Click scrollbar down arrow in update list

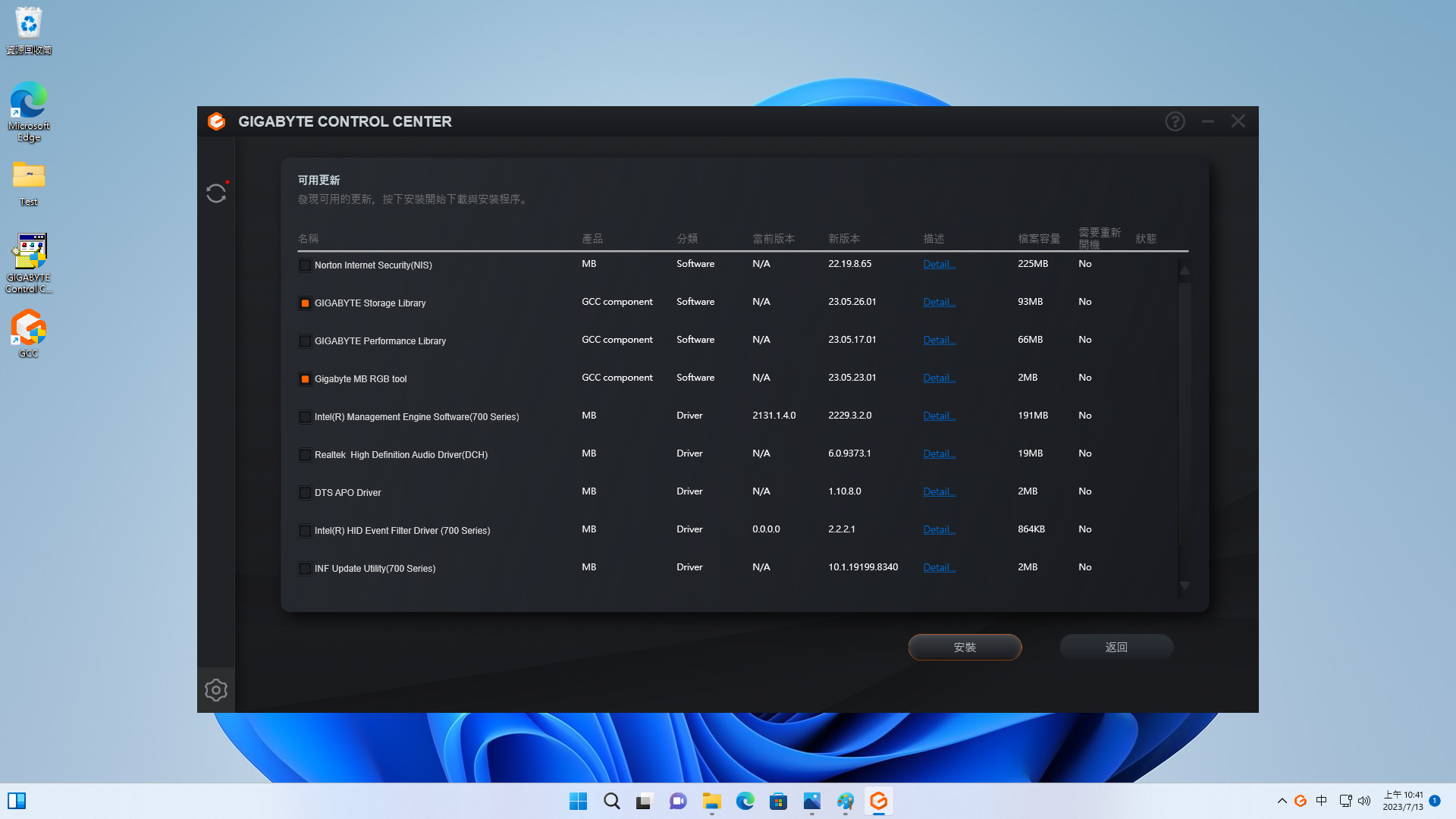coord(1185,585)
